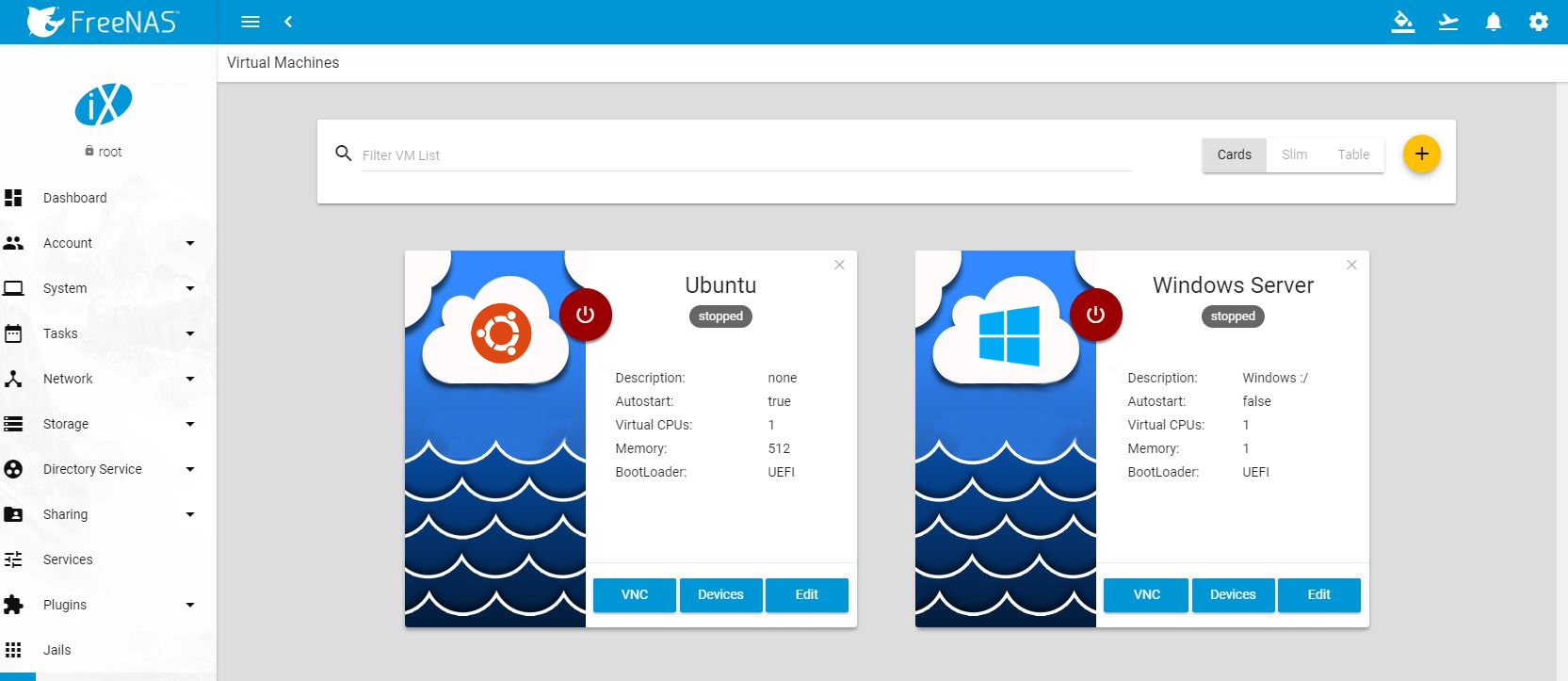Image resolution: width=1568 pixels, height=681 pixels.
Task: Click the Windows Server VM title
Action: (x=1233, y=284)
